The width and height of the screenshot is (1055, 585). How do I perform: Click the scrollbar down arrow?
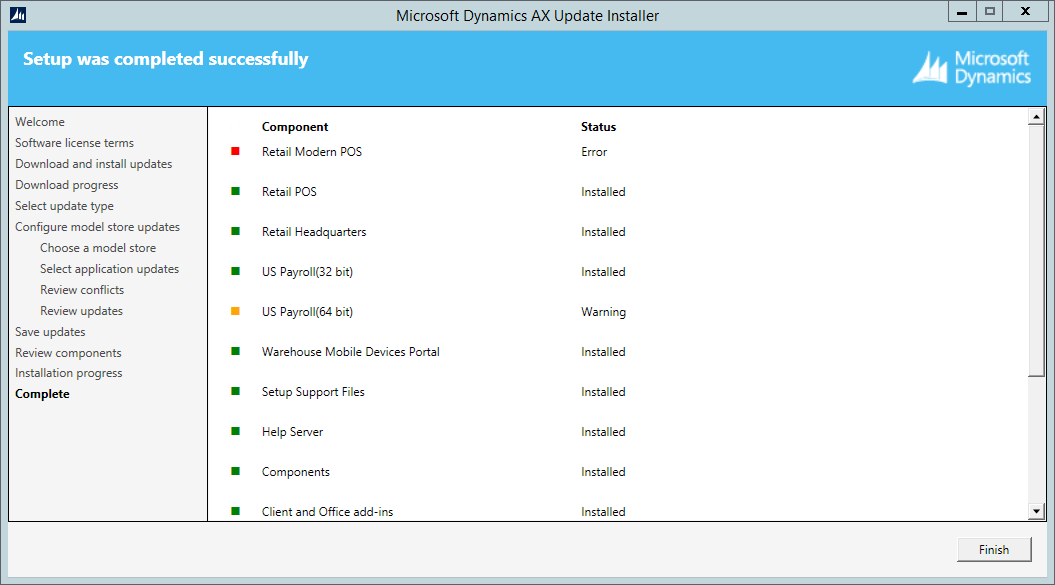[1036, 512]
